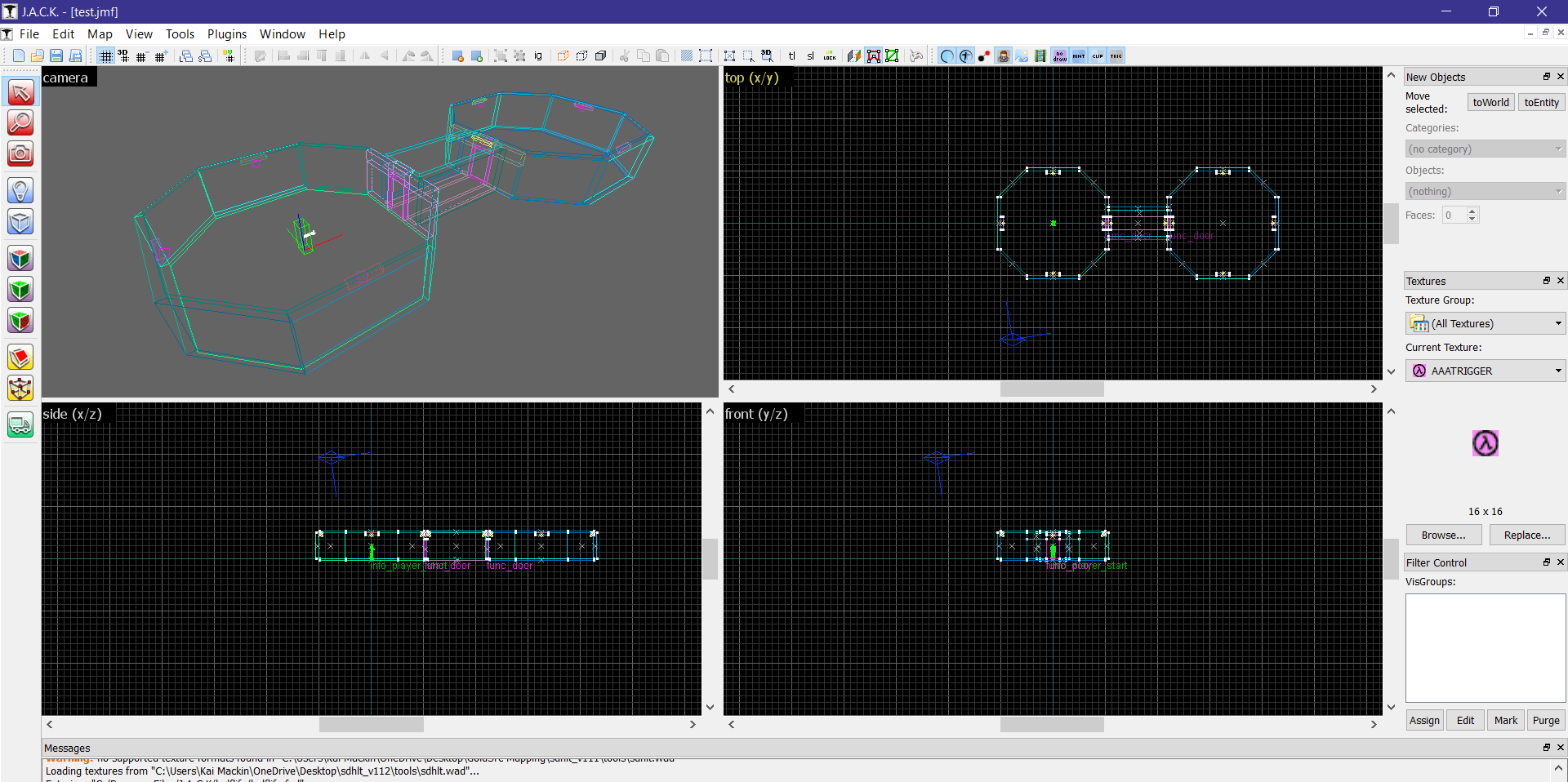The image size is (1568, 782).
Task: Toggle scale lock (sl)
Action: [x=810, y=56]
